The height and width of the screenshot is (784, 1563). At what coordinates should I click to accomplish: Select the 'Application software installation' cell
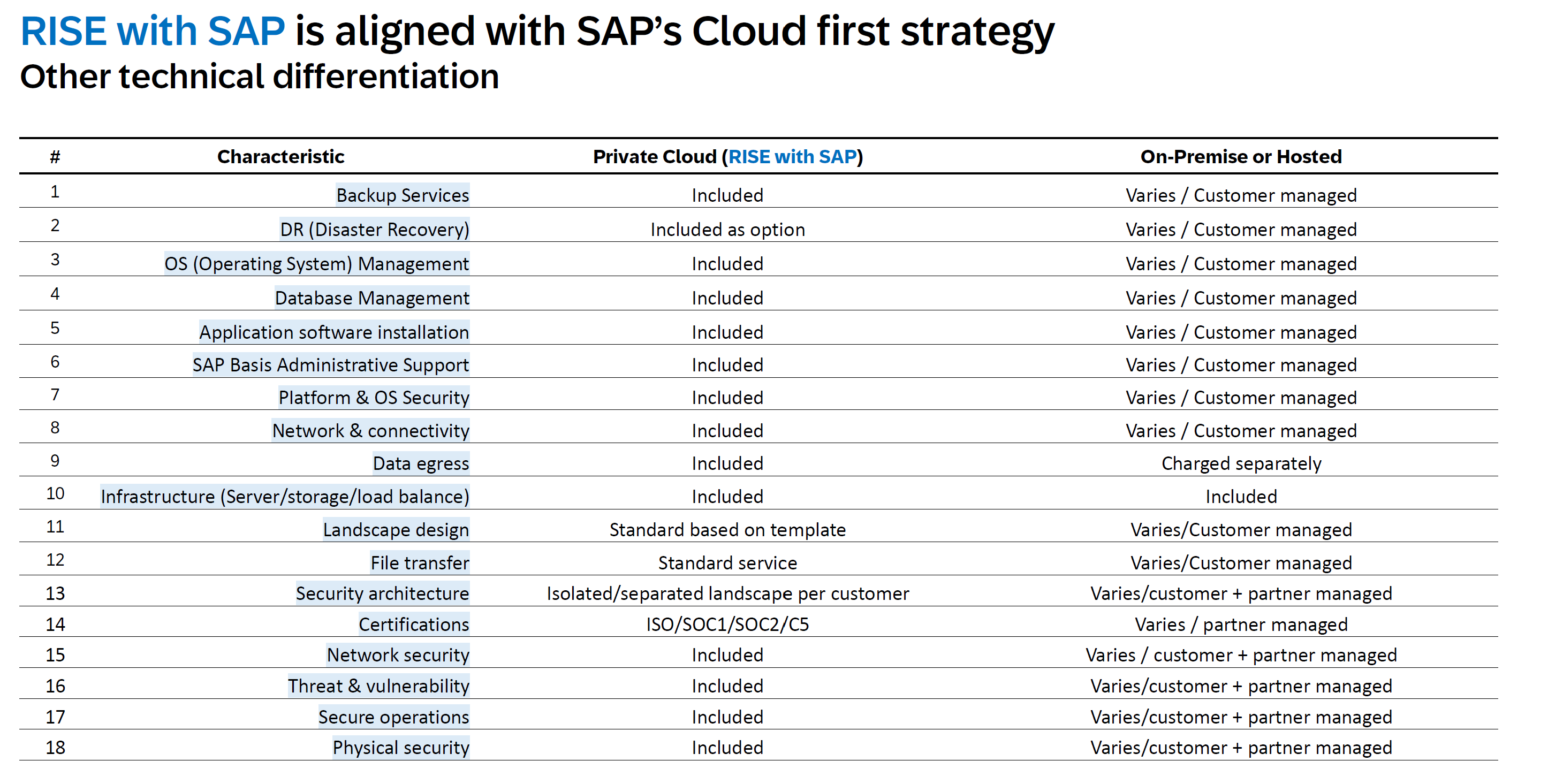[x=333, y=332]
